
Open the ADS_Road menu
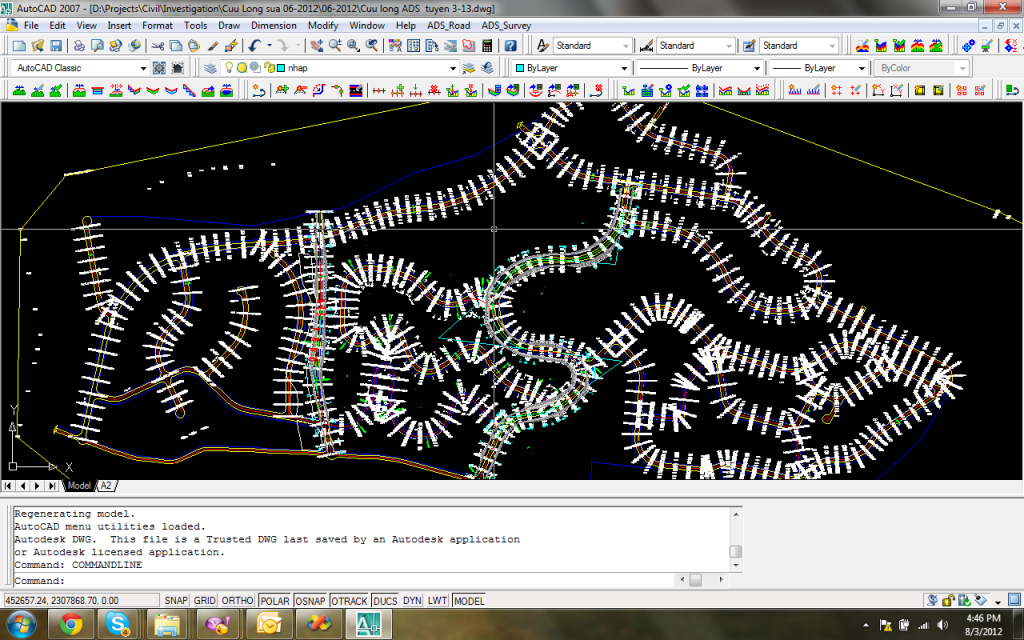click(449, 25)
